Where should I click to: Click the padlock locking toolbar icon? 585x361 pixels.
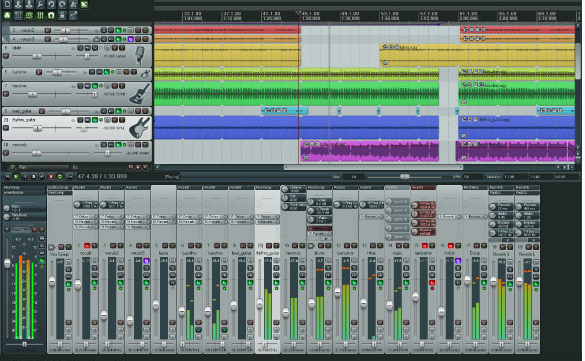[x=62, y=15]
